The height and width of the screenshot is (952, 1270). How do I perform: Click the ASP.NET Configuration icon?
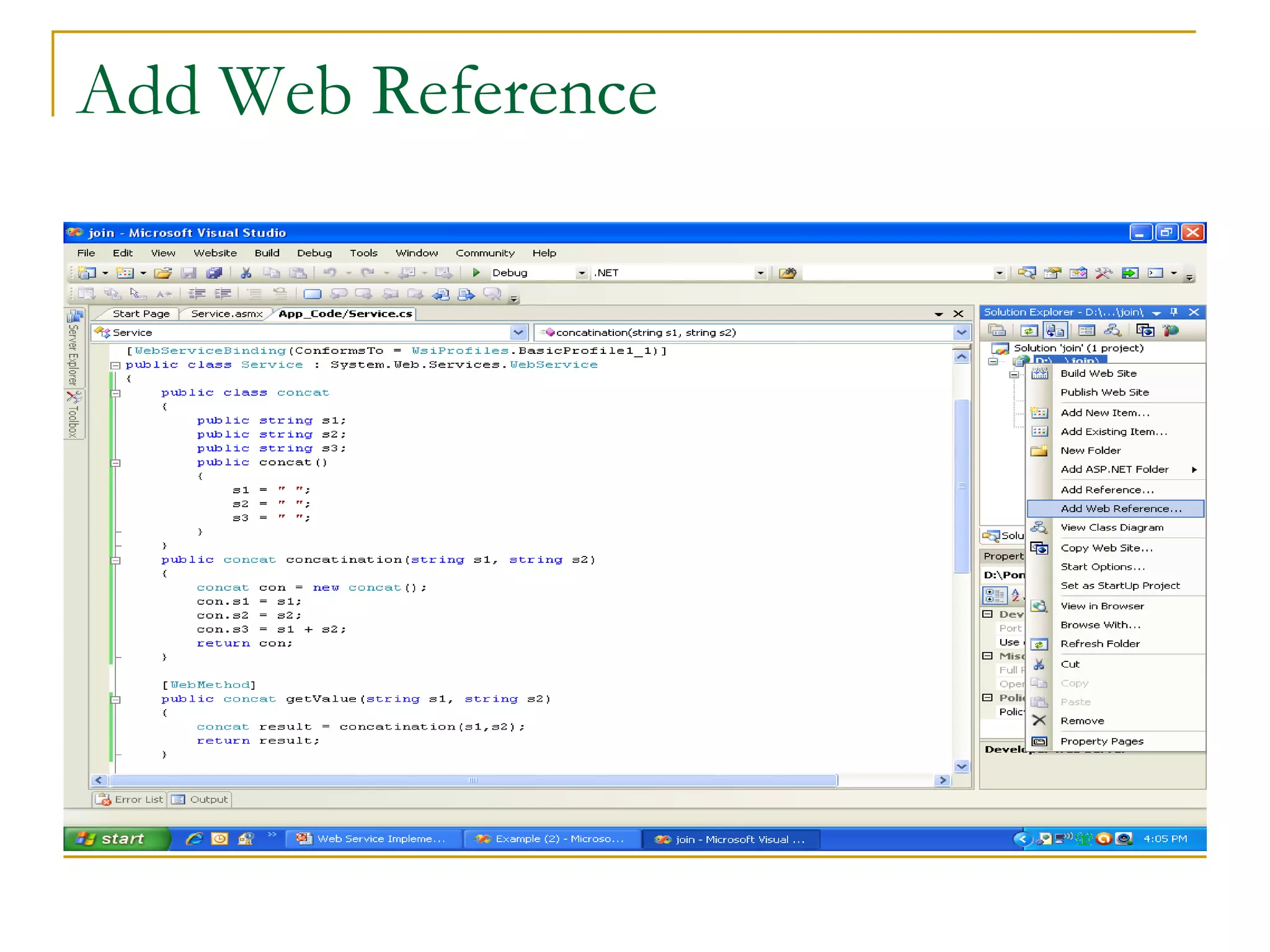[1171, 331]
